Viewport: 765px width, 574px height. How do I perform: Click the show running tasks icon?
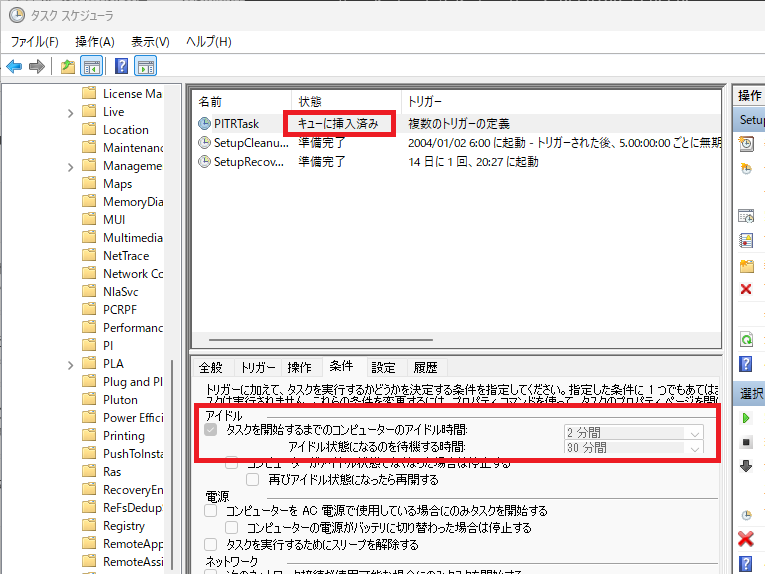pos(746,216)
